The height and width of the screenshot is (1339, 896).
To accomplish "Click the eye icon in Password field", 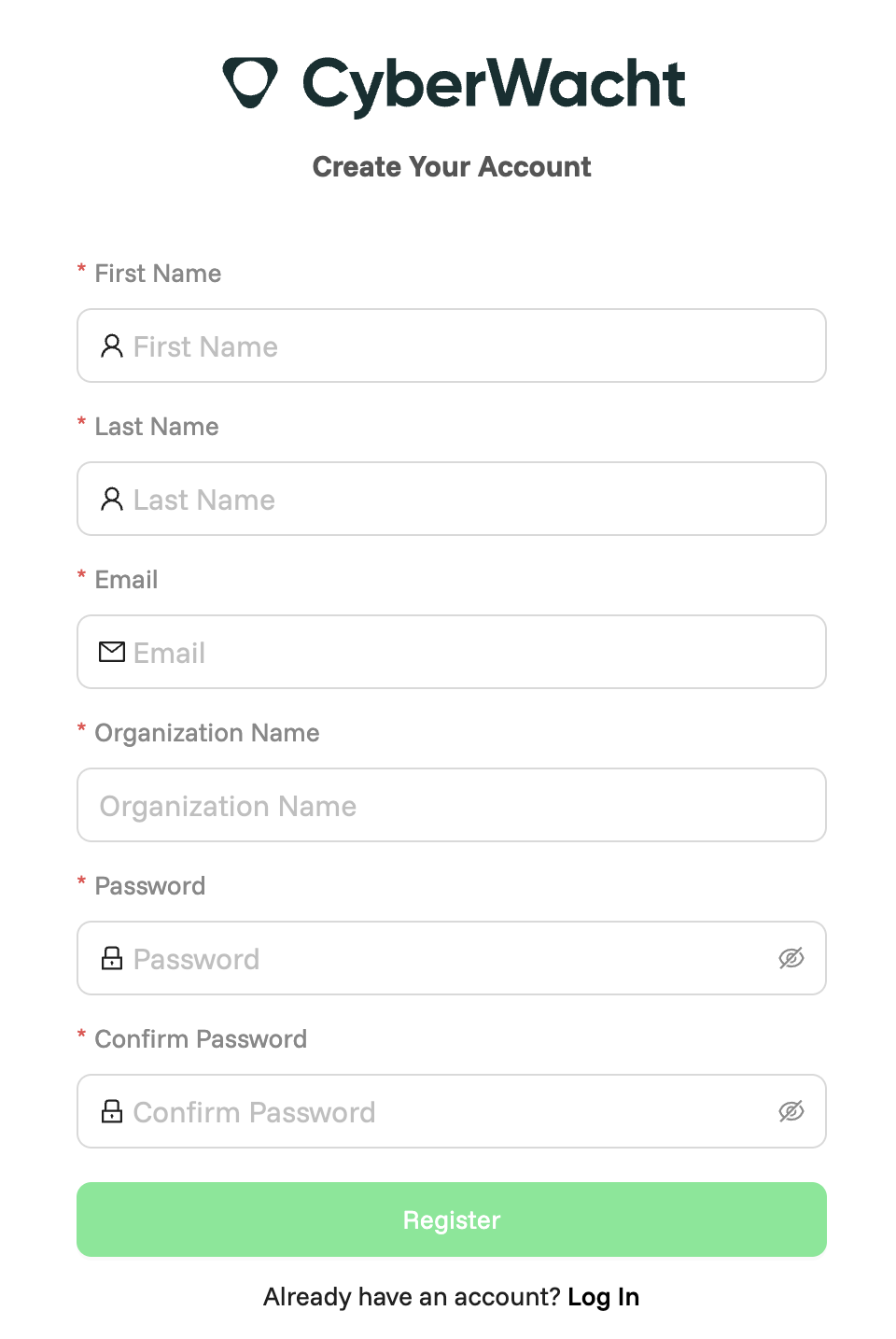I will [791, 958].
